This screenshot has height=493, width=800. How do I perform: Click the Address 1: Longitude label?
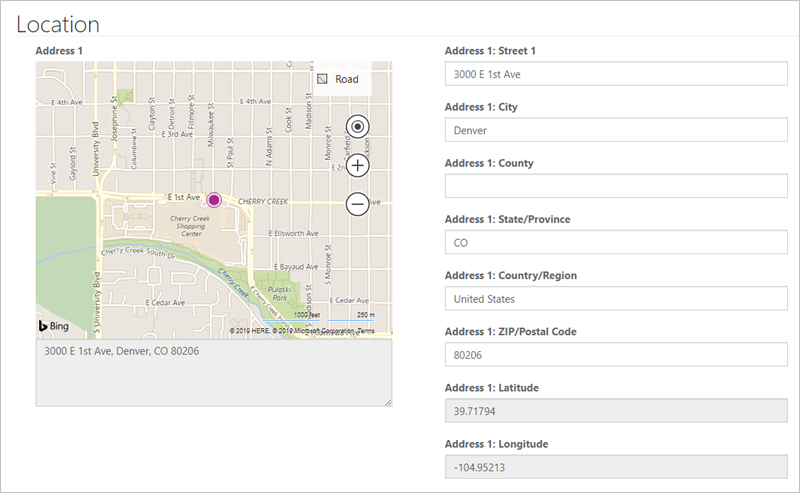(x=496, y=444)
